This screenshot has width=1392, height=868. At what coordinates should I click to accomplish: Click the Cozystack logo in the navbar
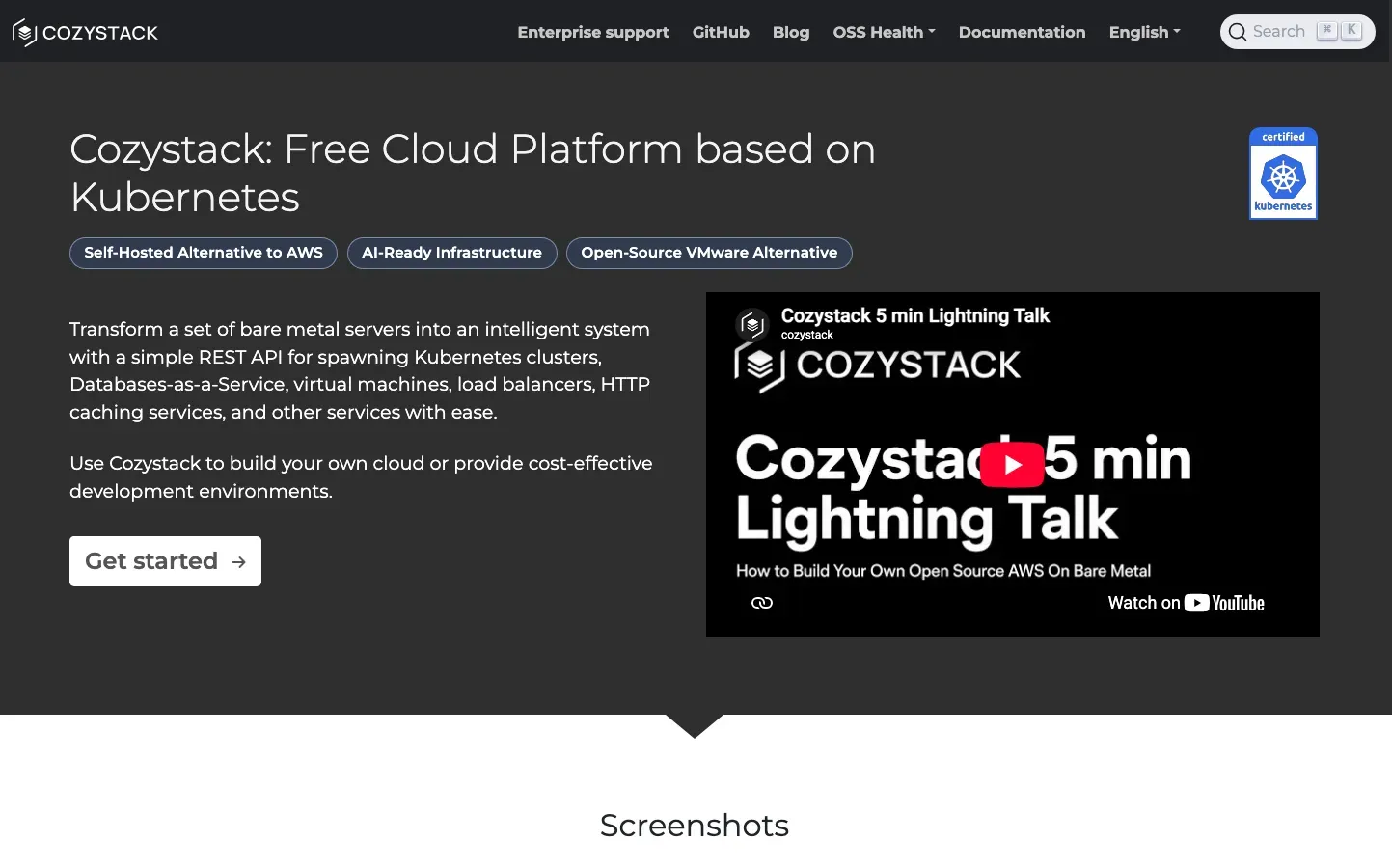click(85, 33)
